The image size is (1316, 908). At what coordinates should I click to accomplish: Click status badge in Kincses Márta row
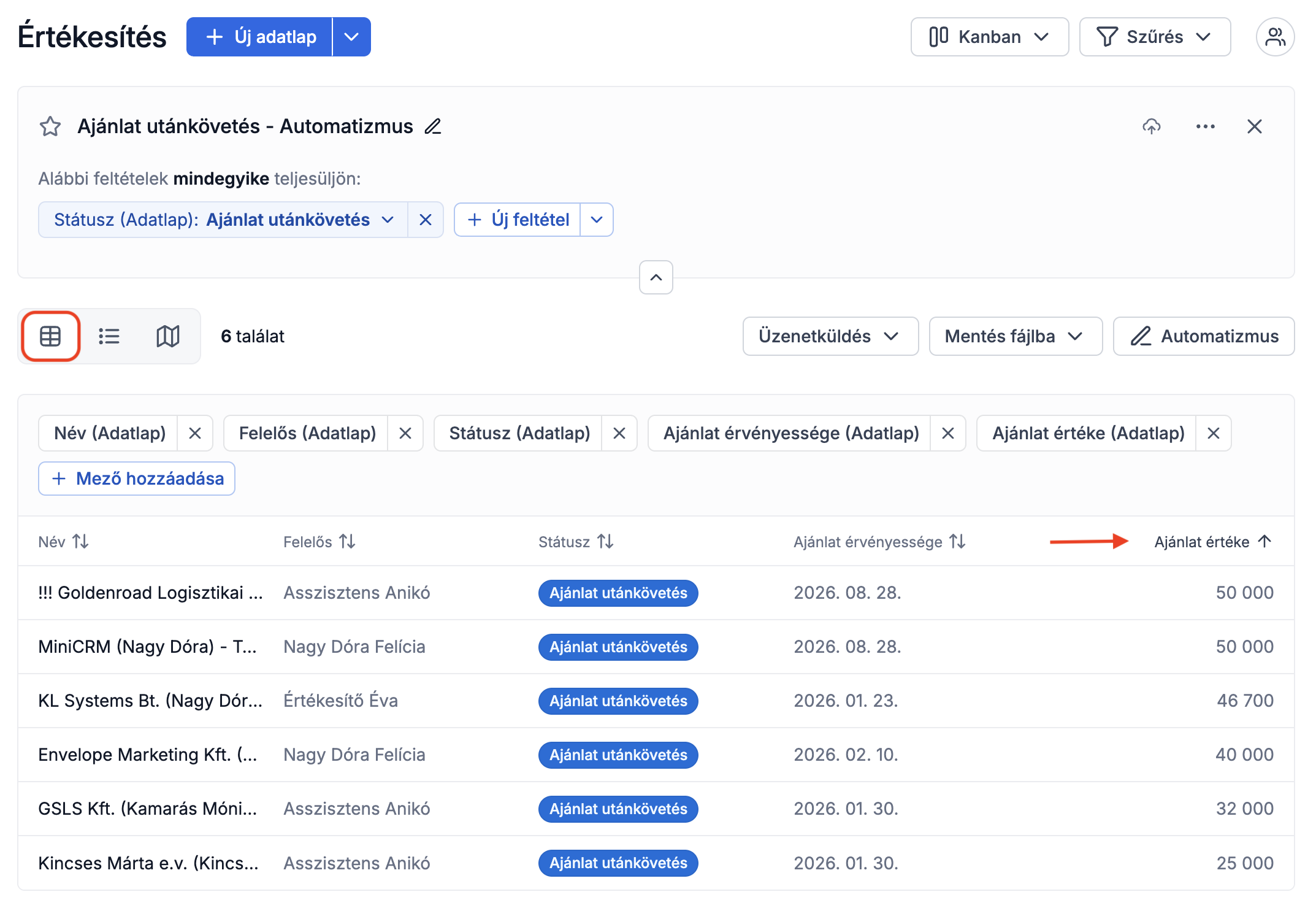coord(618,863)
